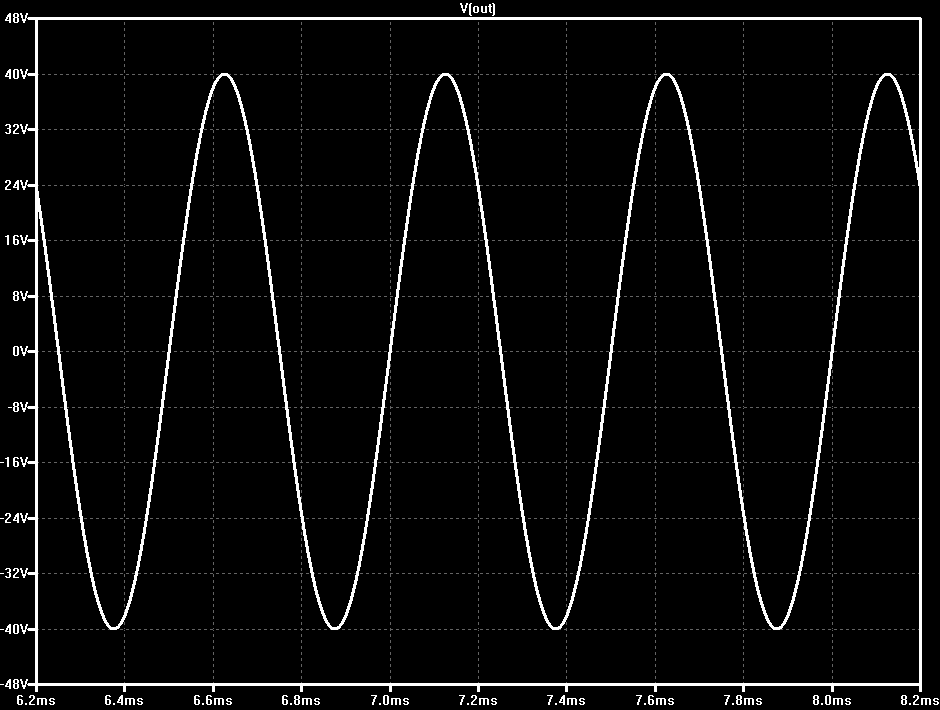Click the waveform trough near 7.9ms
The height and width of the screenshot is (710, 940).
[777, 628]
